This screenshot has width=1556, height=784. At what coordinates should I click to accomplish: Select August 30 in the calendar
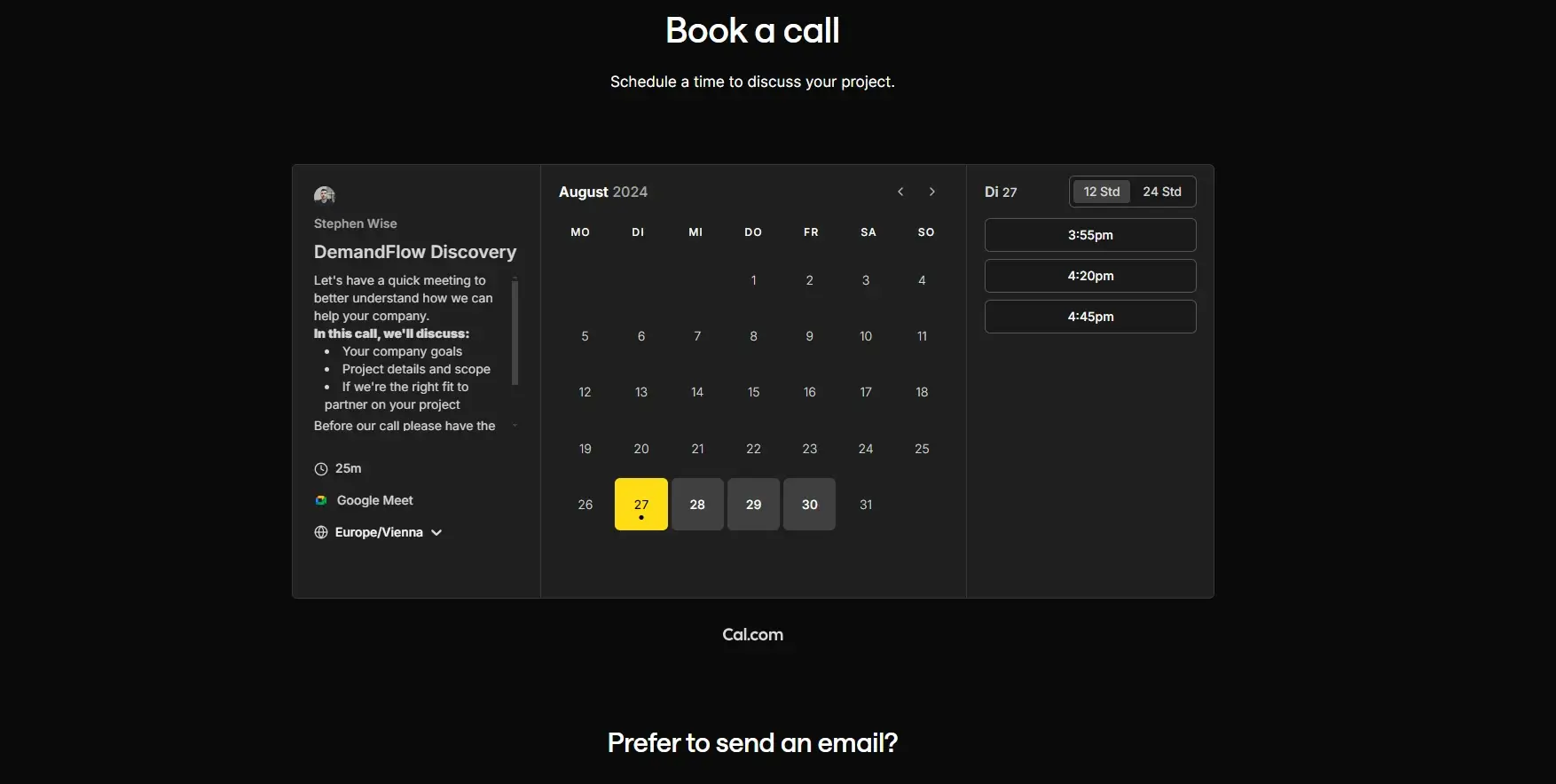point(810,505)
